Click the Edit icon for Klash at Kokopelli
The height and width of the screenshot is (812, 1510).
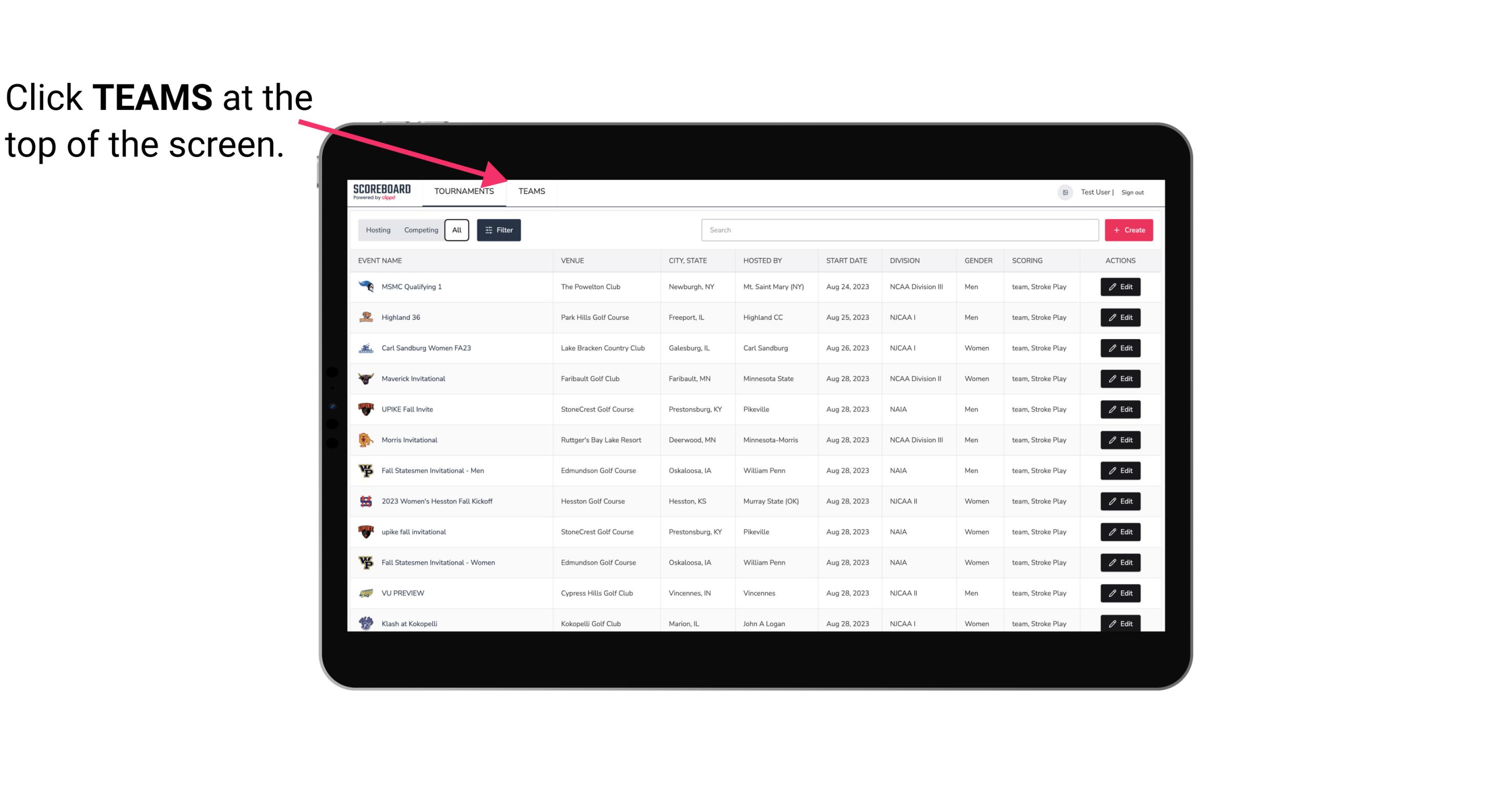click(1121, 623)
